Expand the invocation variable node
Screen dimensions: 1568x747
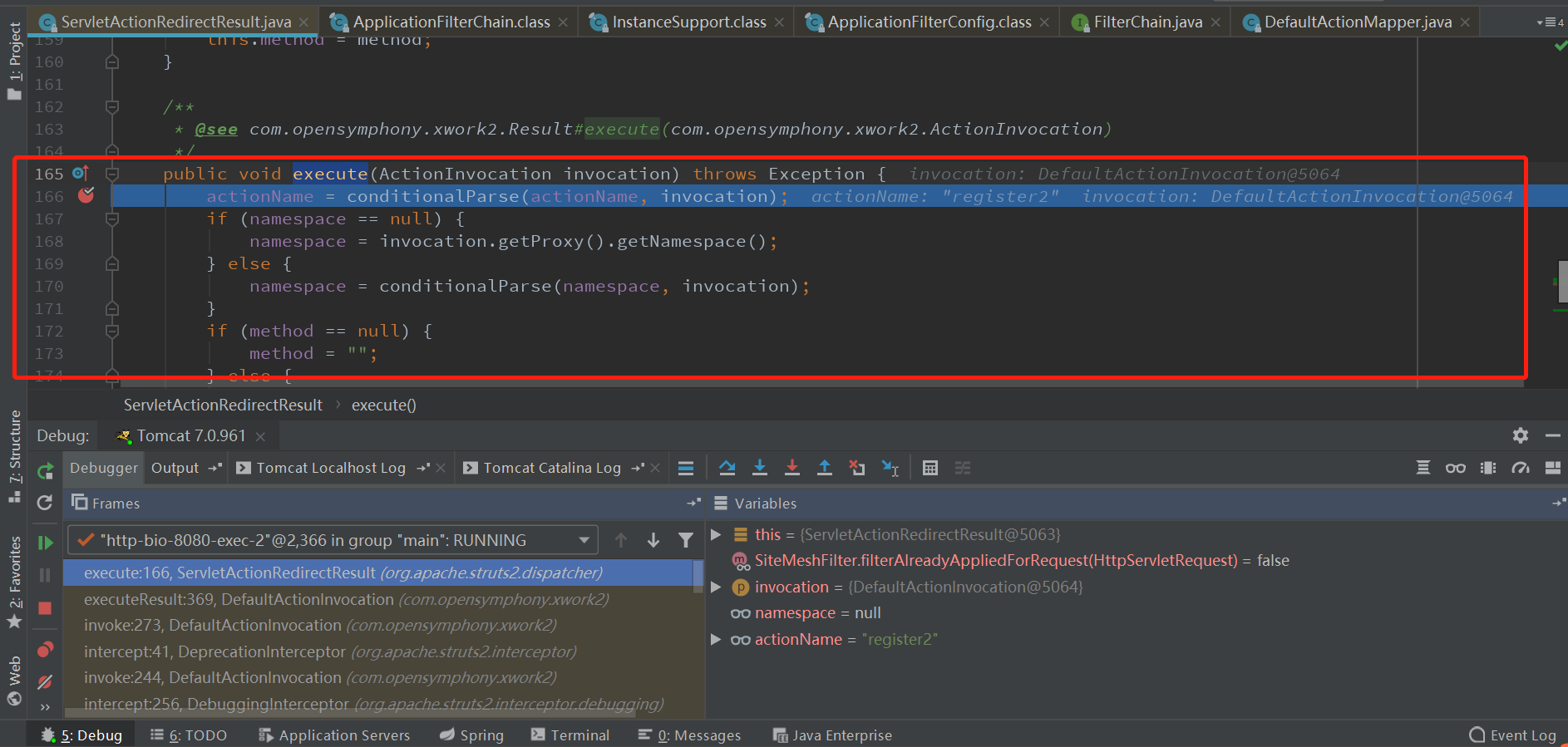click(x=716, y=587)
